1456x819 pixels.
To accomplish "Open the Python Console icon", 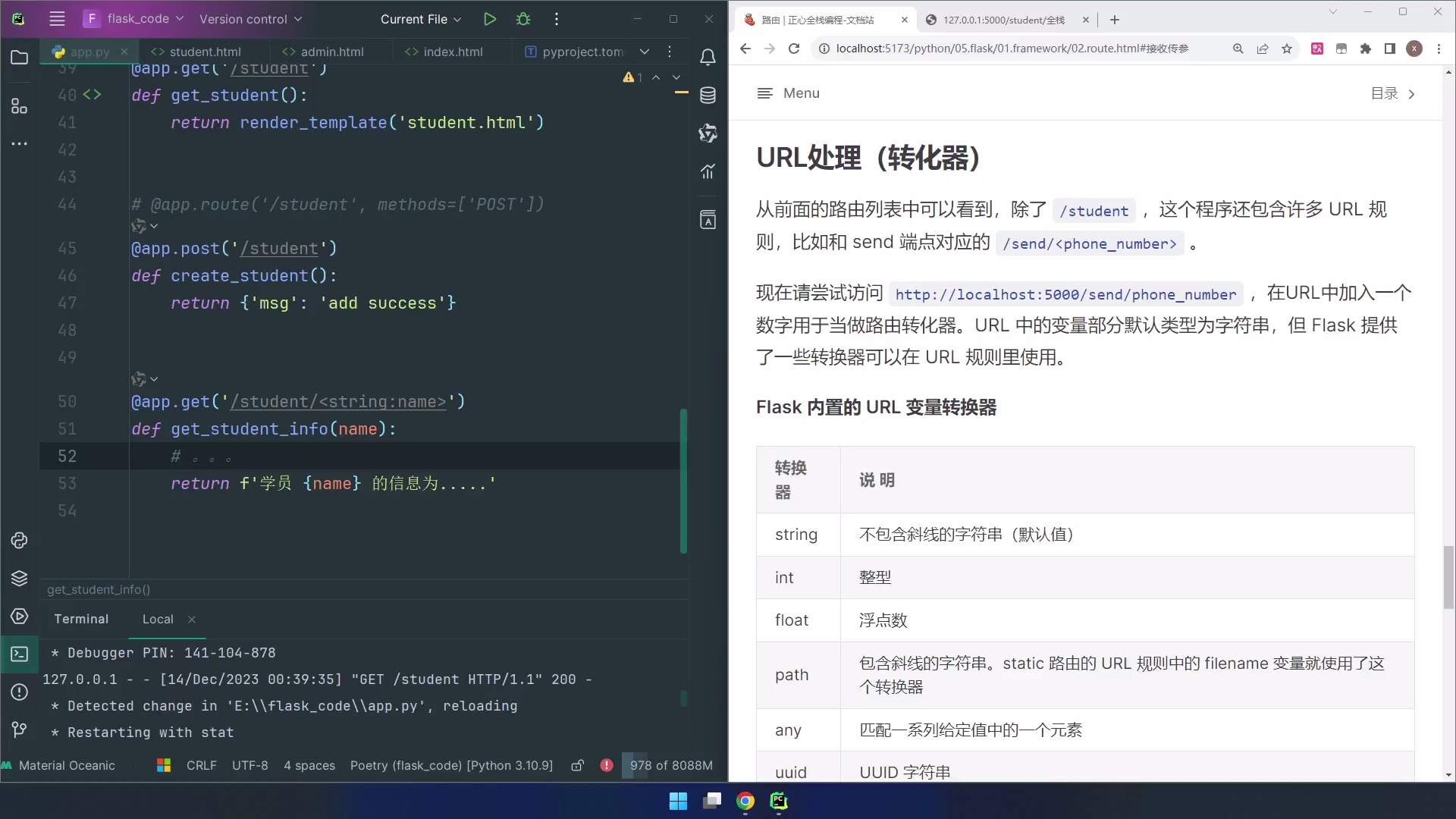I will [x=19, y=540].
